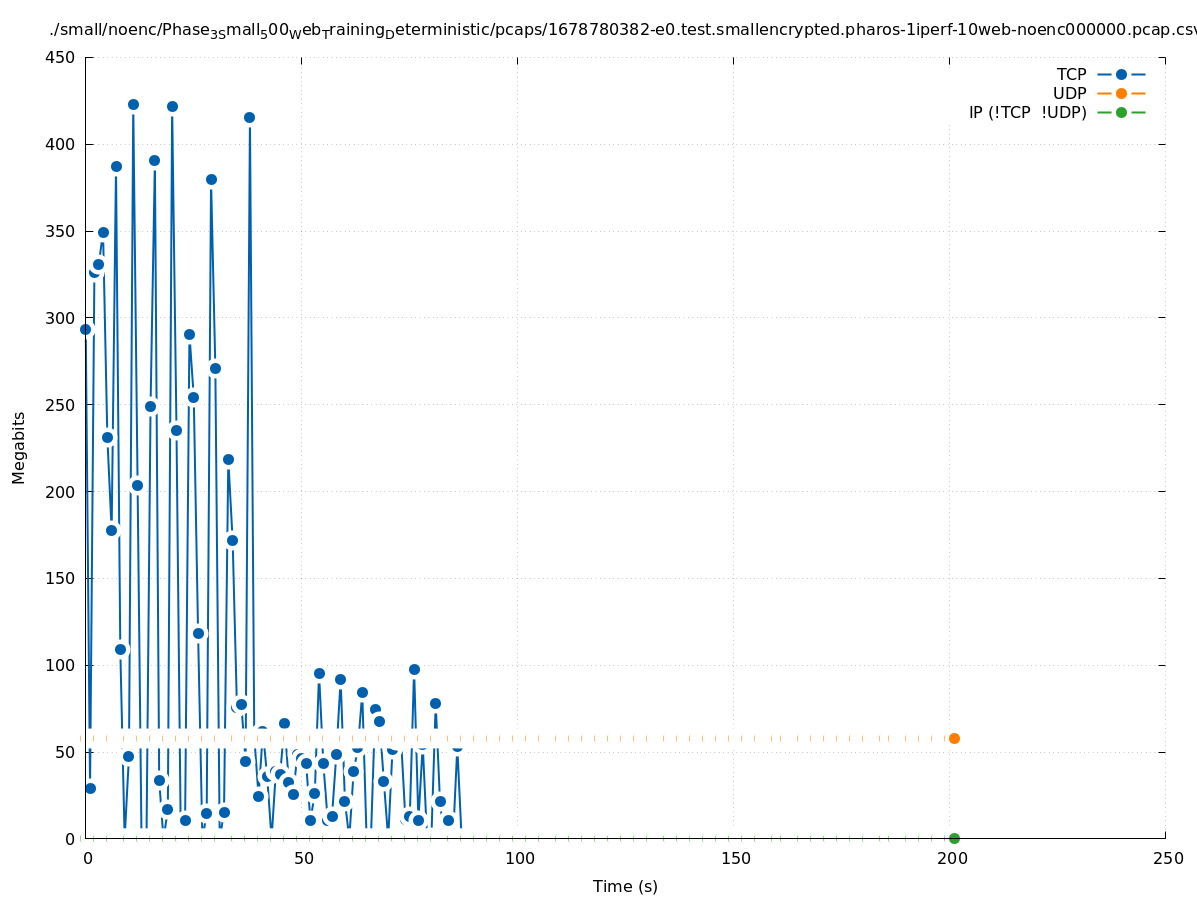Click the orange dashed UDP line near 150 seconds
The height and width of the screenshot is (900, 1197).
733,738
